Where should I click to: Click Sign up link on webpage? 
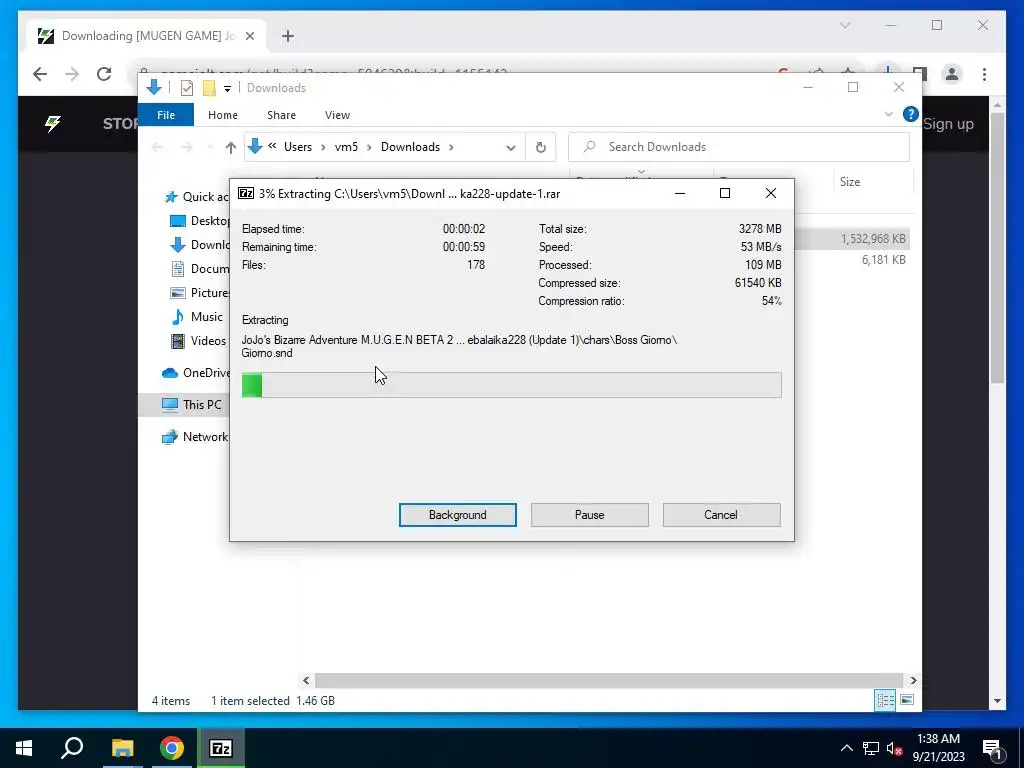[x=948, y=124]
